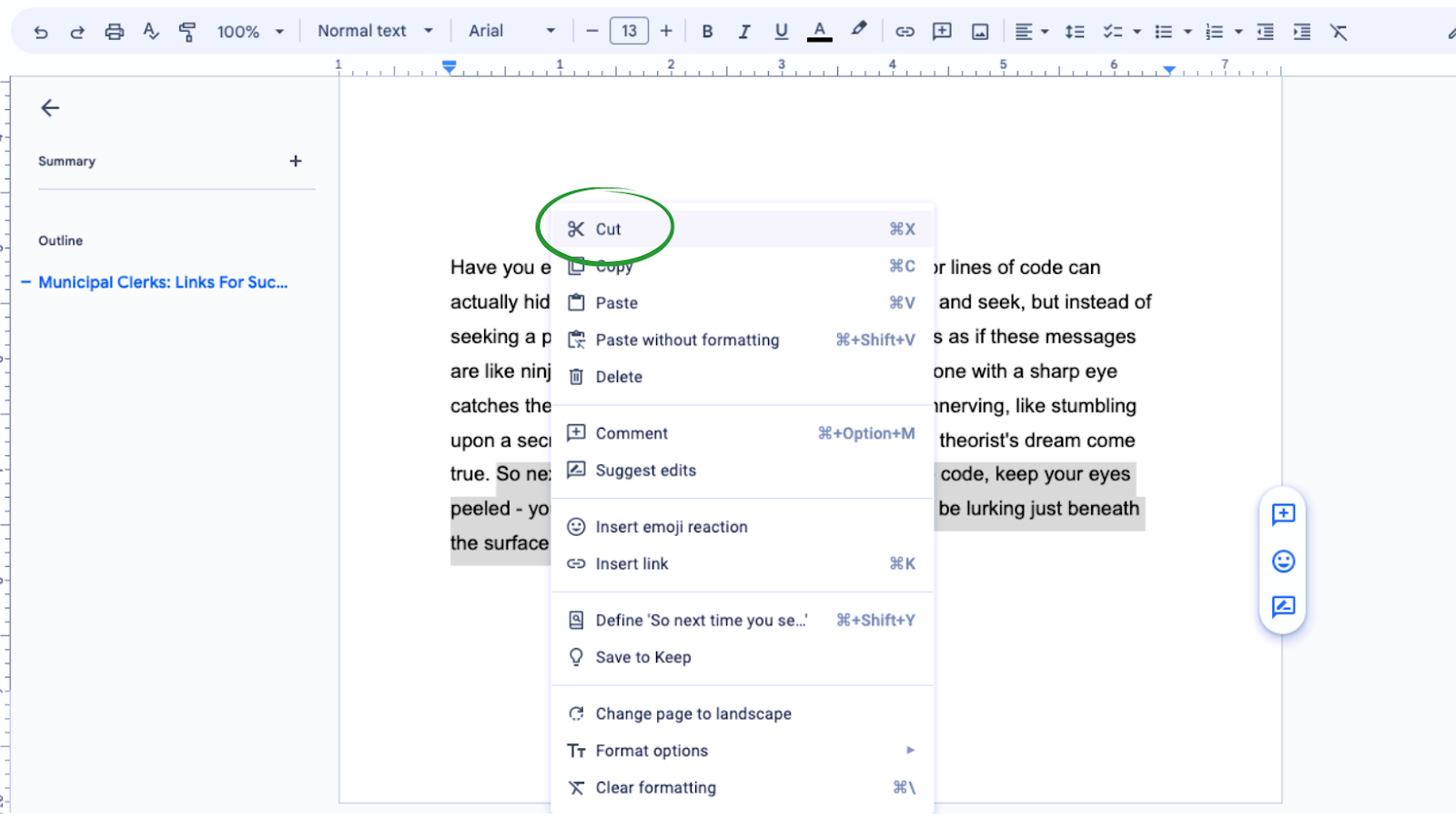This screenshot has width=1456, height=820.
Task: Toggle Underline formatting
Action: point(781,32)
